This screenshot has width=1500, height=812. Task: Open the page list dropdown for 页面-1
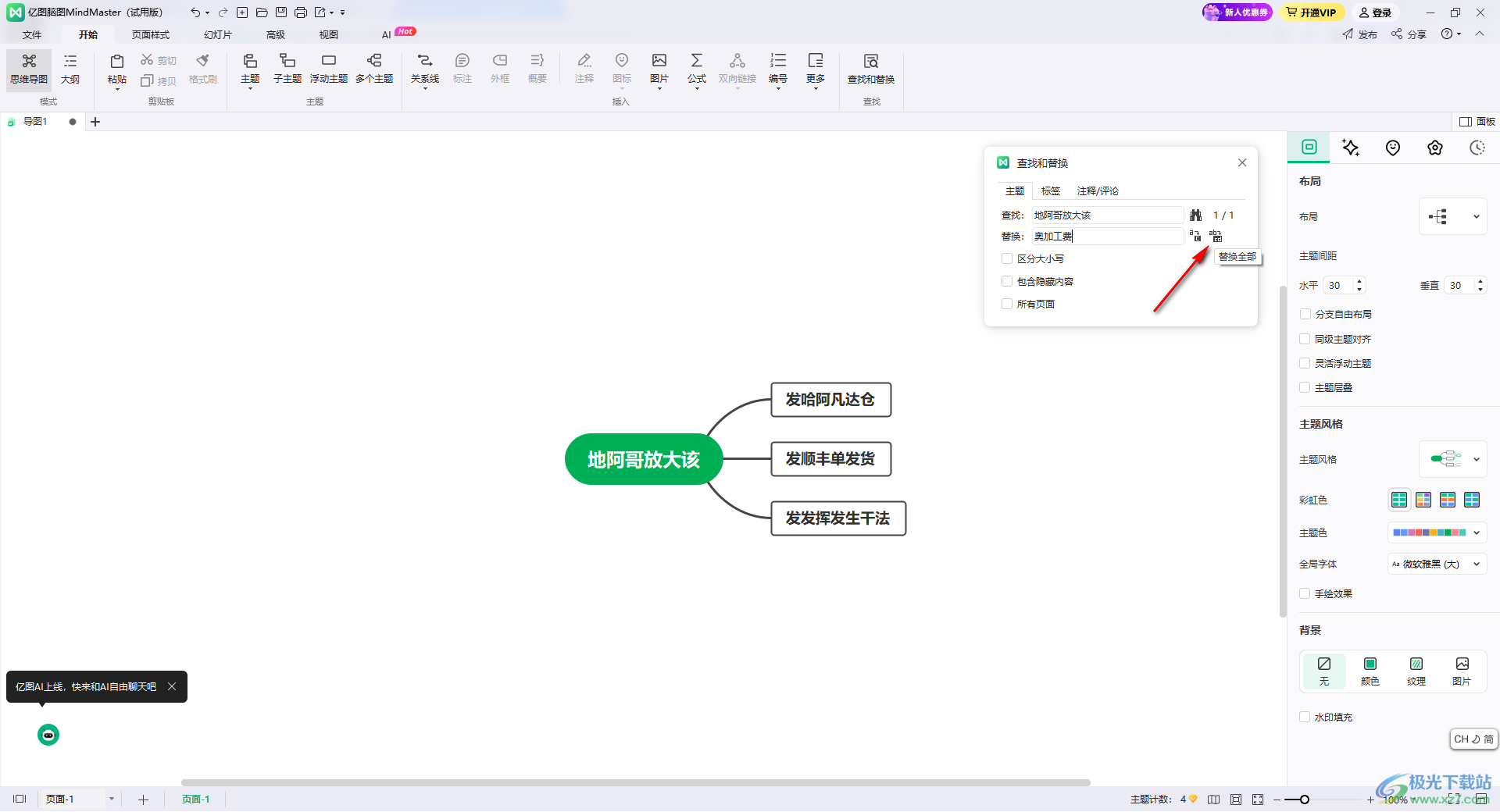click(112, 799)
